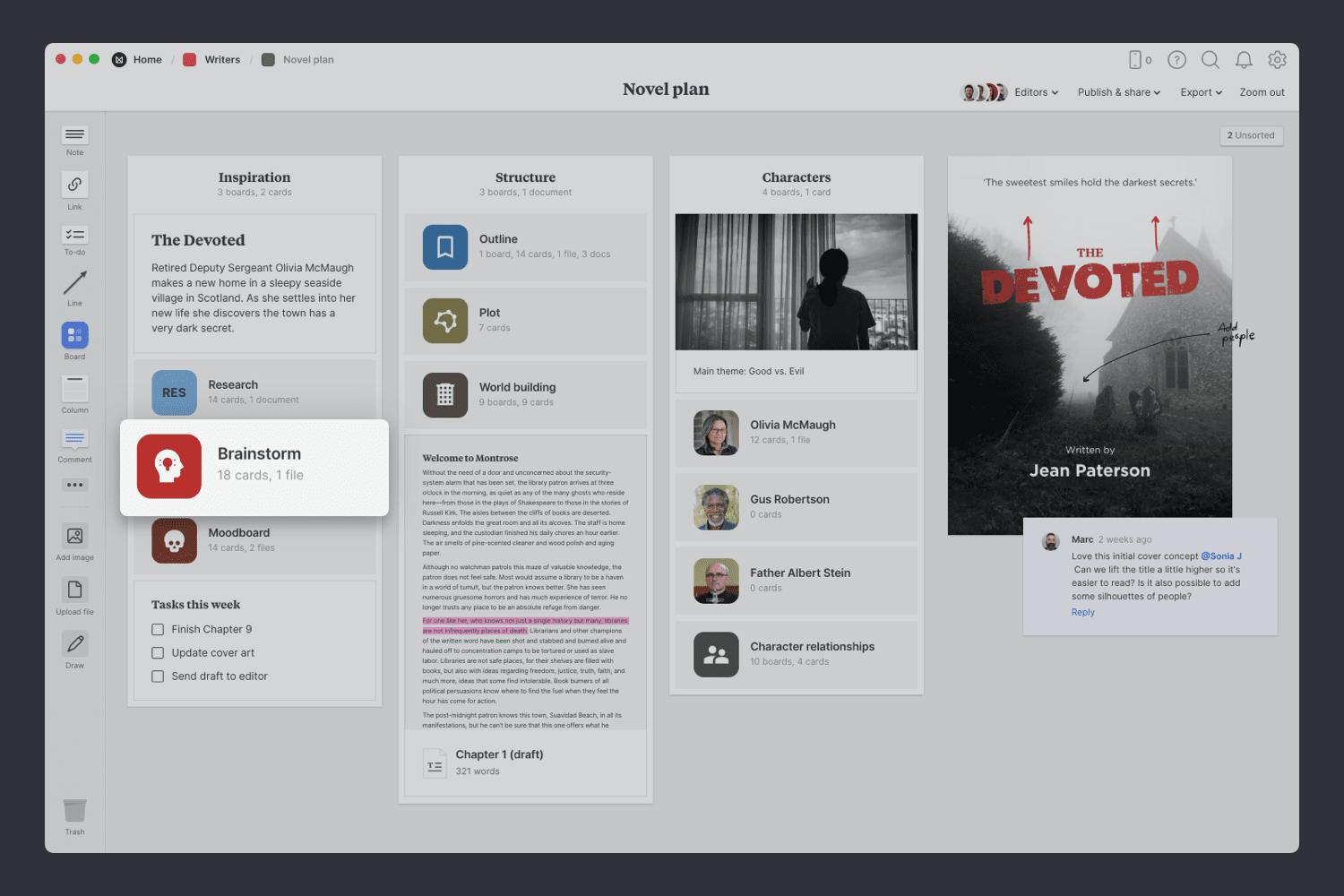Open the notifications bell
This screenshot has width=1344, height=896.
point(1244,60)
